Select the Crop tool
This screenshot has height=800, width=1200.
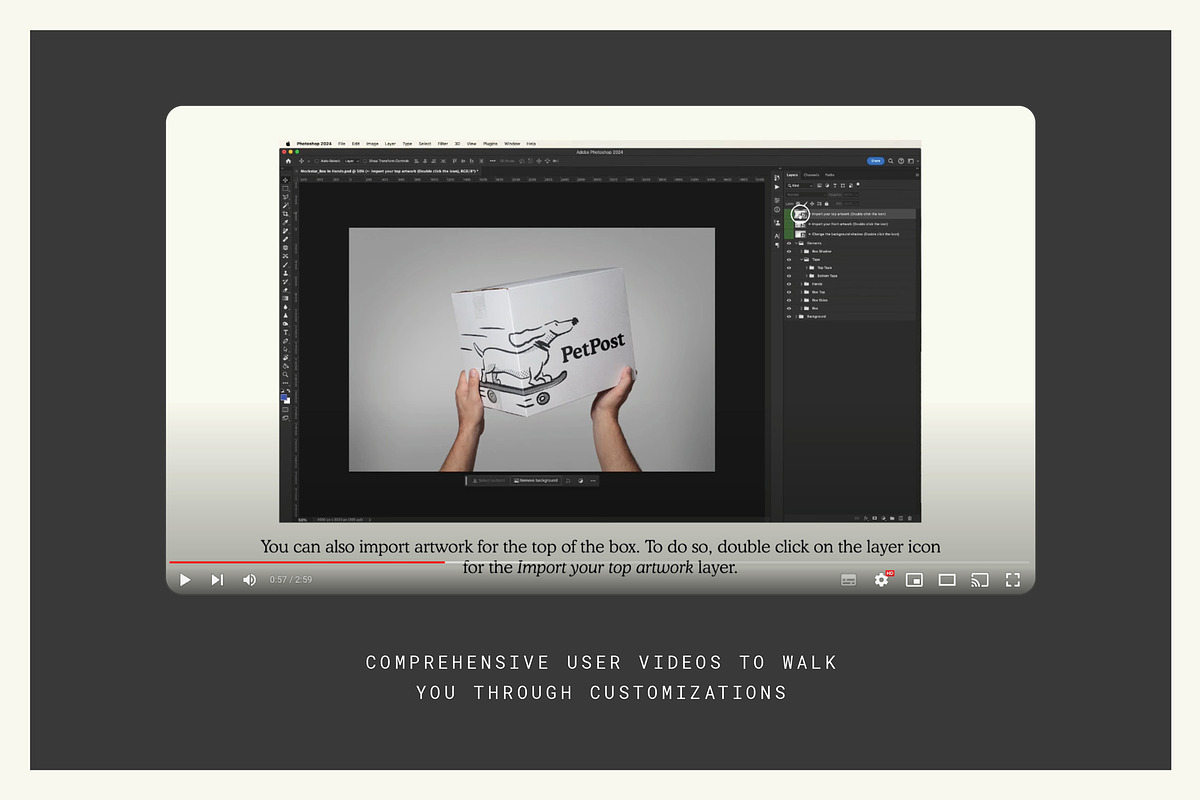pyautogui.click(x=285, y=214)
